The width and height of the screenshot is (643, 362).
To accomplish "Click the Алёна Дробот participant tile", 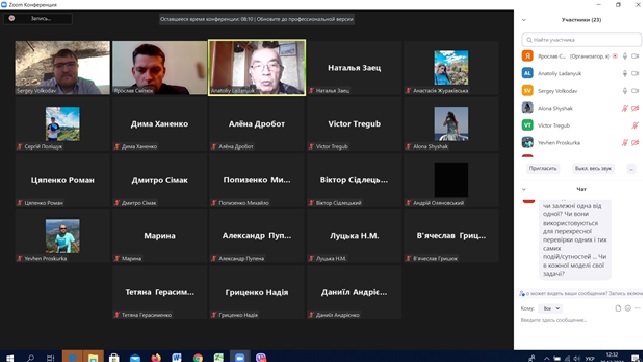I will click(257, 123).
